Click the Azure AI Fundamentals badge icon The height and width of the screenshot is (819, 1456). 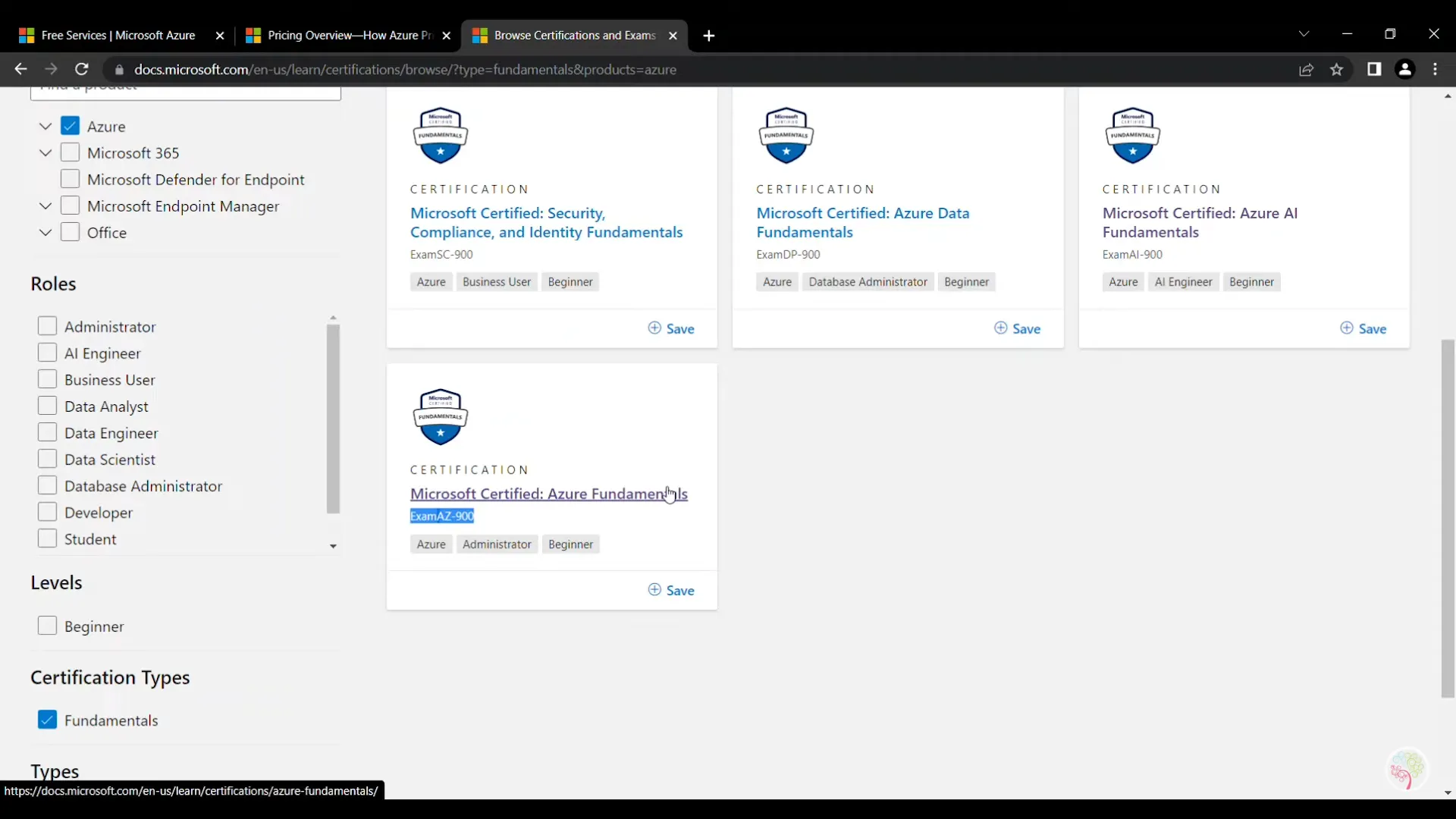pos(1132,135)
